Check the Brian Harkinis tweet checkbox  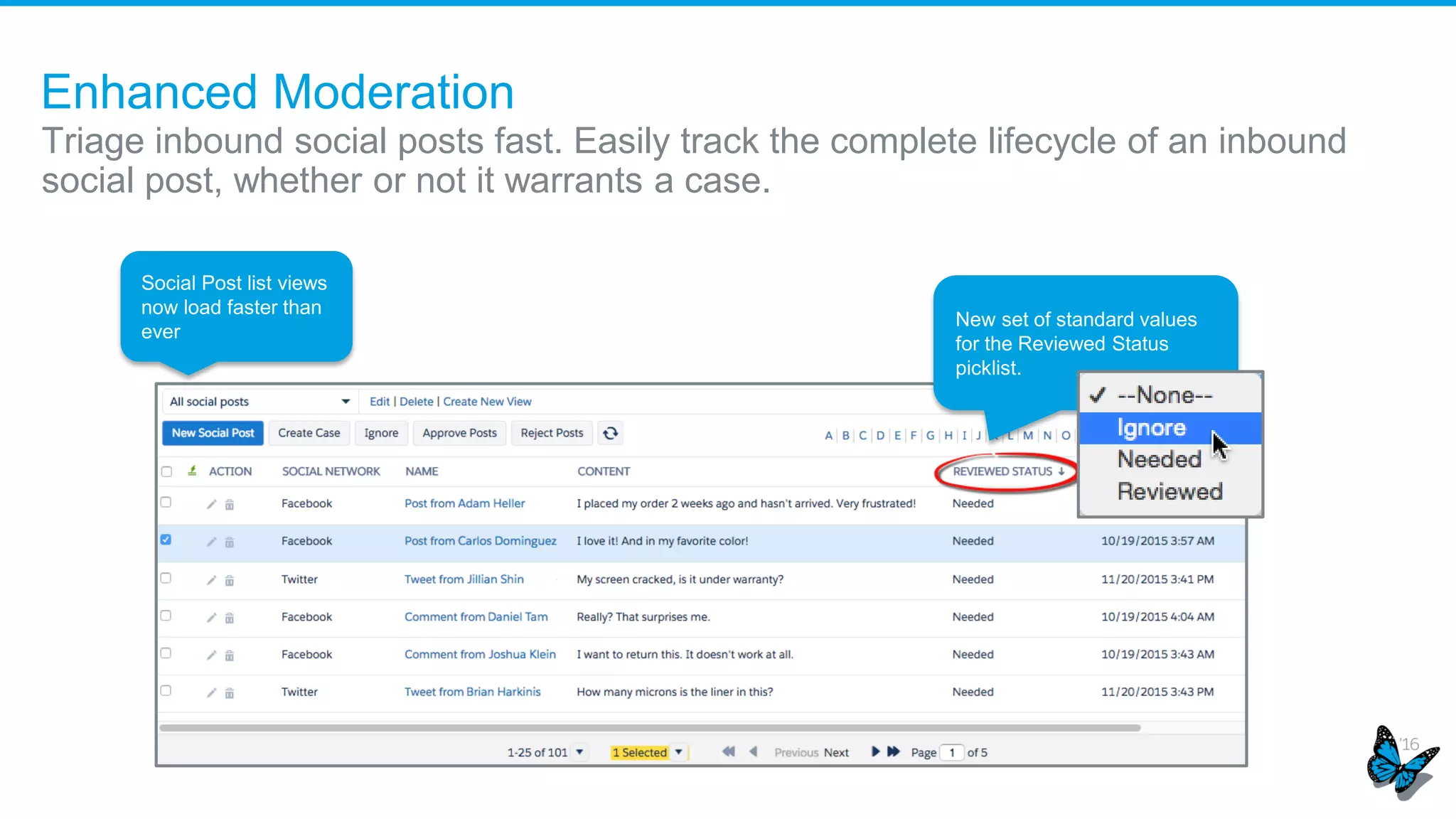(166, 690)
